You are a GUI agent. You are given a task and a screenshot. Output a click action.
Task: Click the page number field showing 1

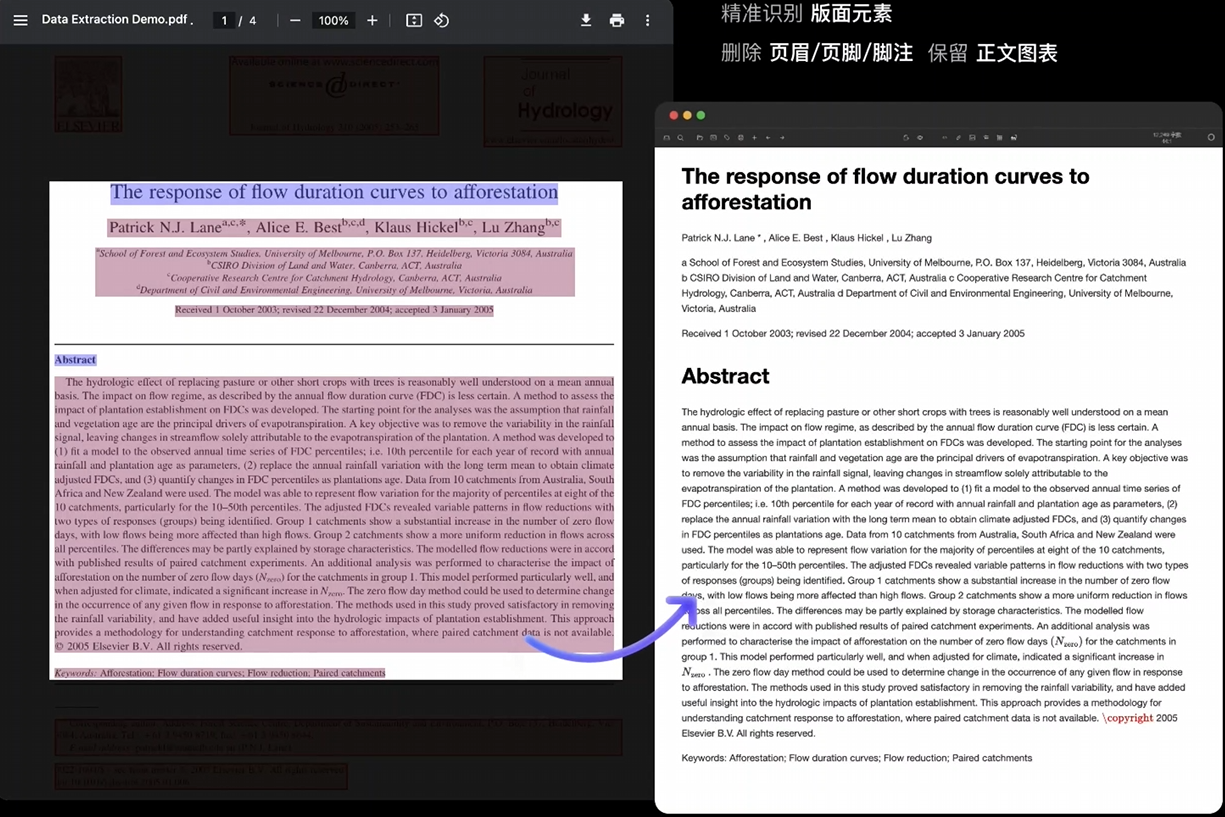[224, 20]
